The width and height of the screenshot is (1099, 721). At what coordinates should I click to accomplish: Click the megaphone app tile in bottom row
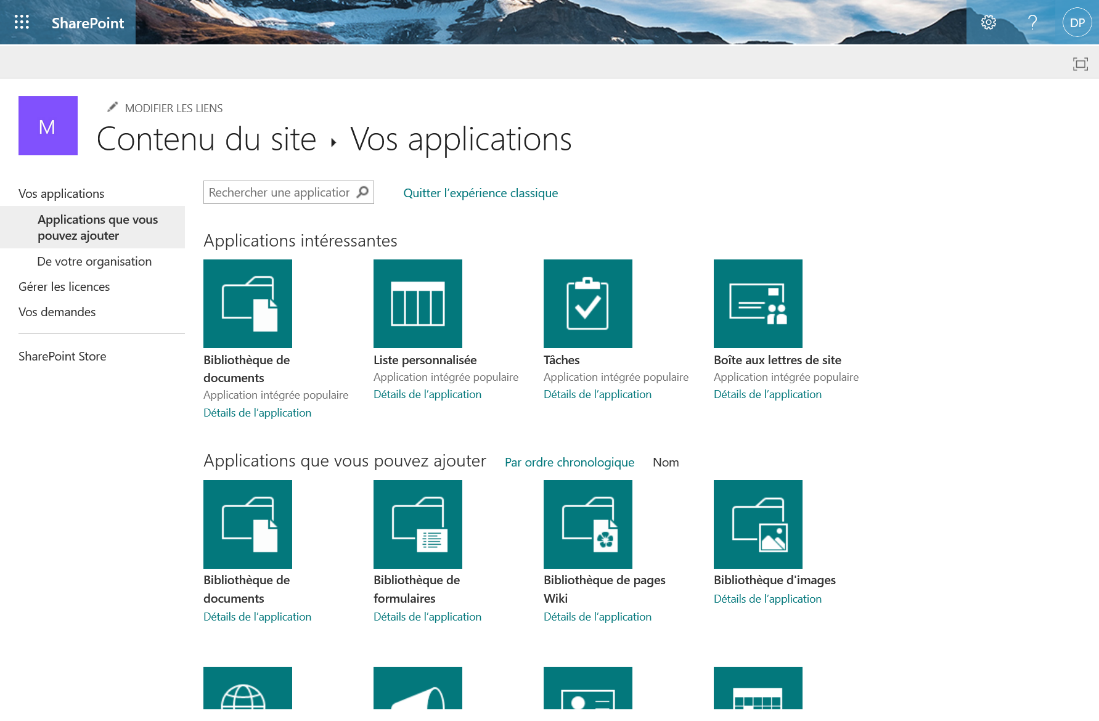[418, 688]
